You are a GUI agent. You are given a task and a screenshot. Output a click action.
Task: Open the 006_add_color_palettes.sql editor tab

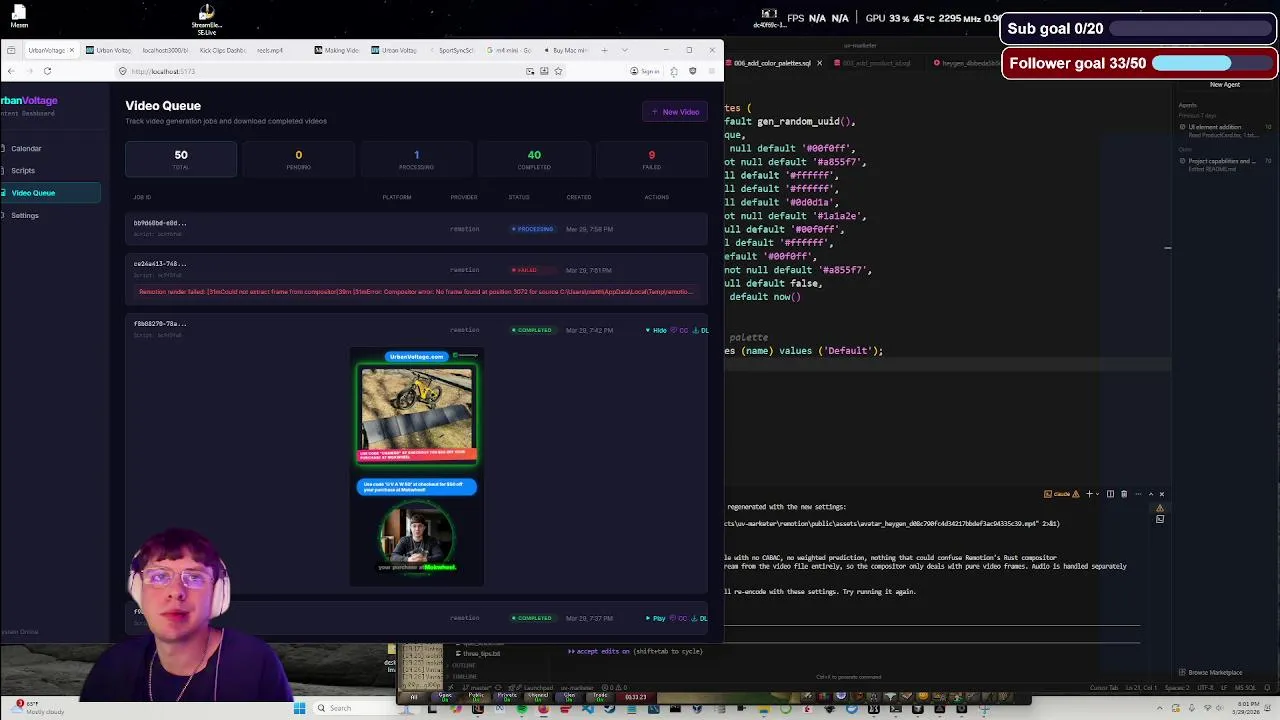point(771,63)
